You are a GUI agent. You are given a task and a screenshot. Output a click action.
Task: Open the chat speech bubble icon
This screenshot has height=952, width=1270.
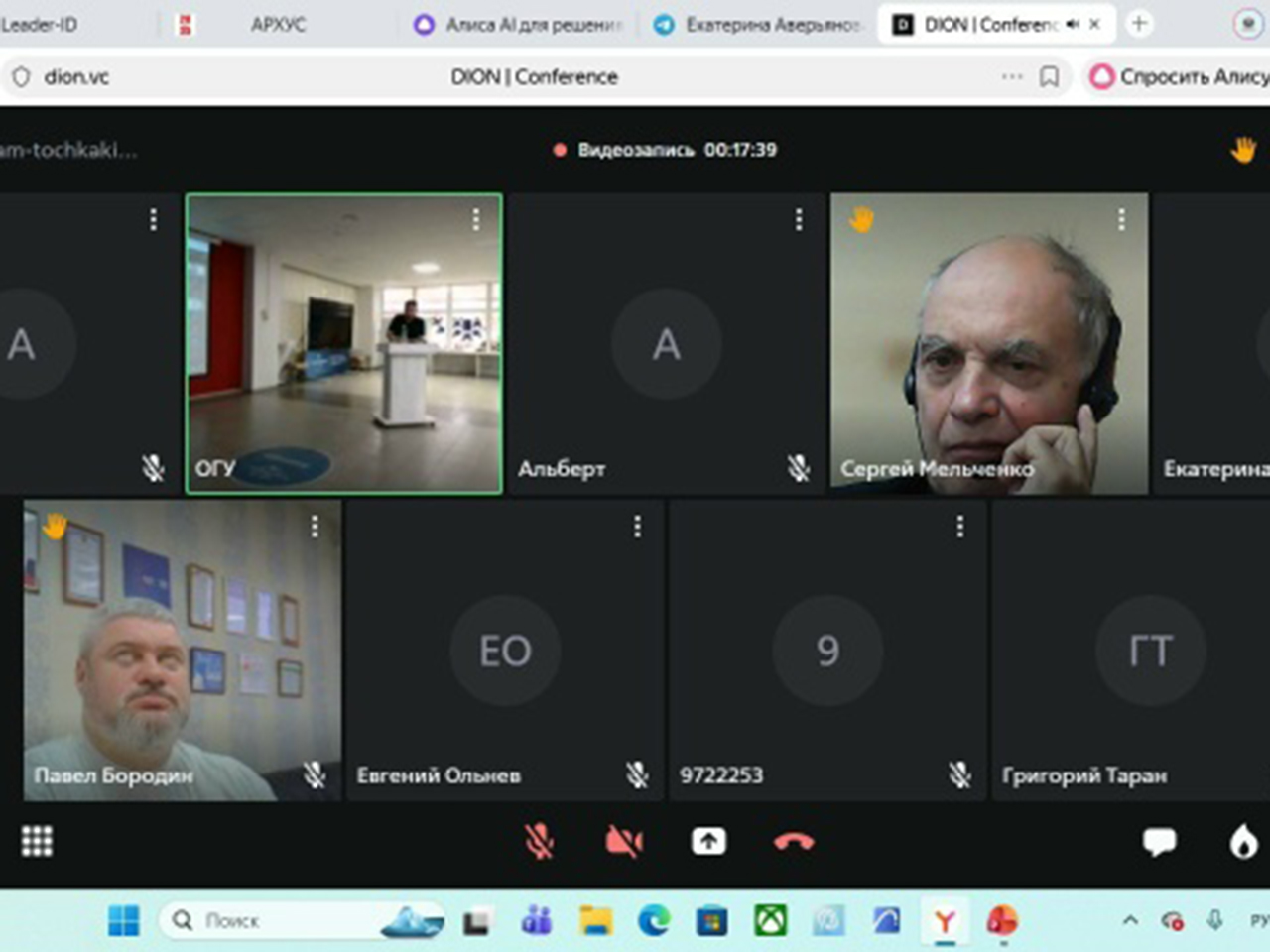1159,841
